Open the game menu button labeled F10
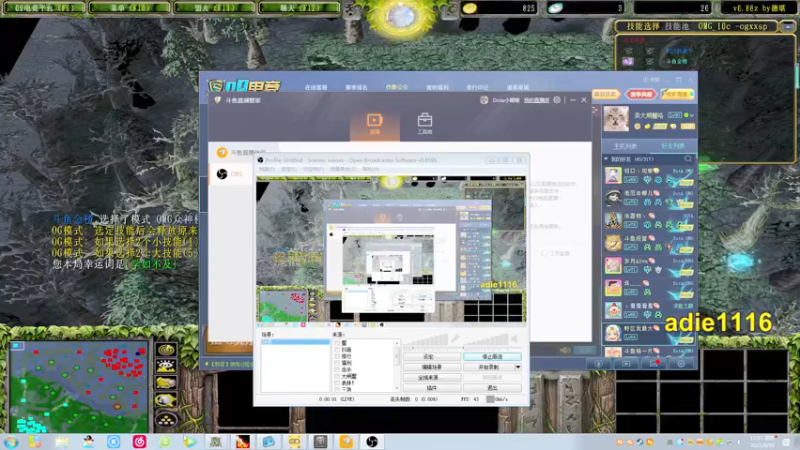Image resolution: width=800 pixels, height=450 pixels. 129,8
